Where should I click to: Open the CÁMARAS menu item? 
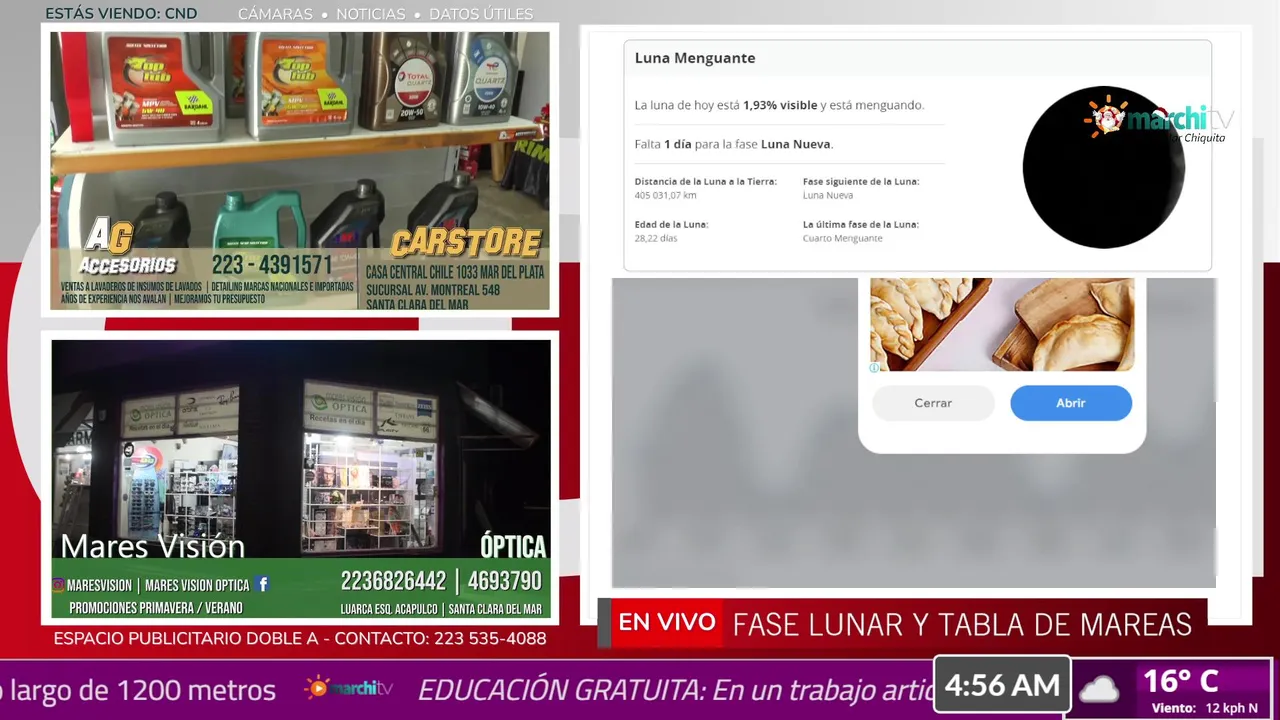click(275, 14)
